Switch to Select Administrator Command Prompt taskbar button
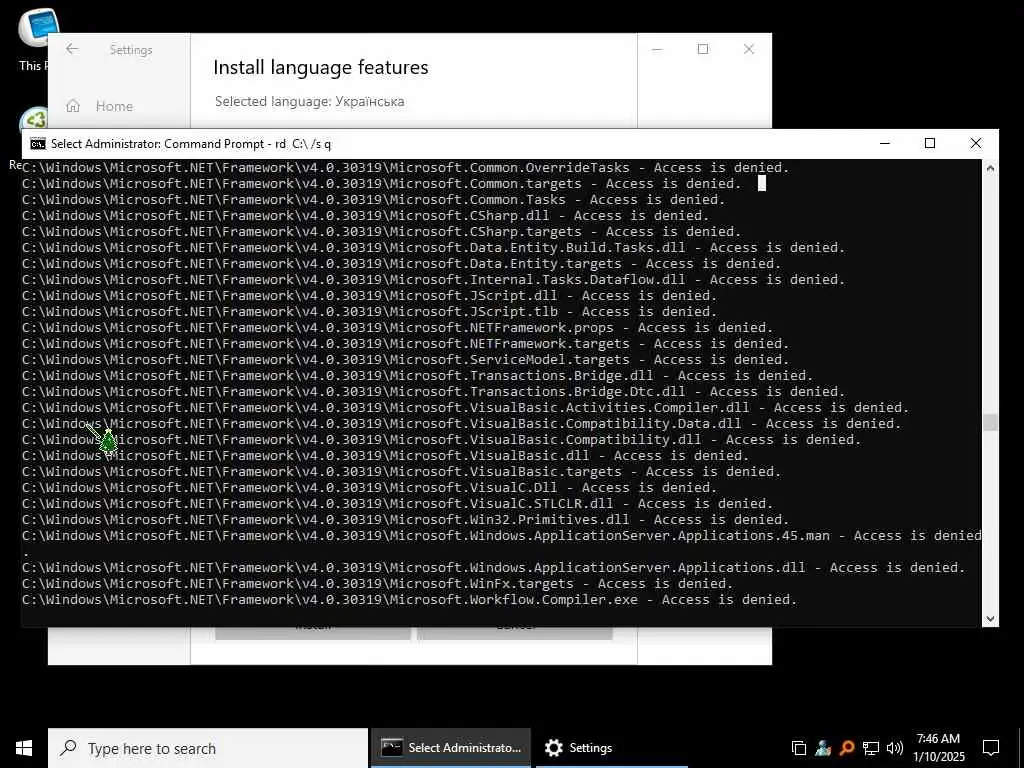The image size is (1024, 768). (451, 748)
